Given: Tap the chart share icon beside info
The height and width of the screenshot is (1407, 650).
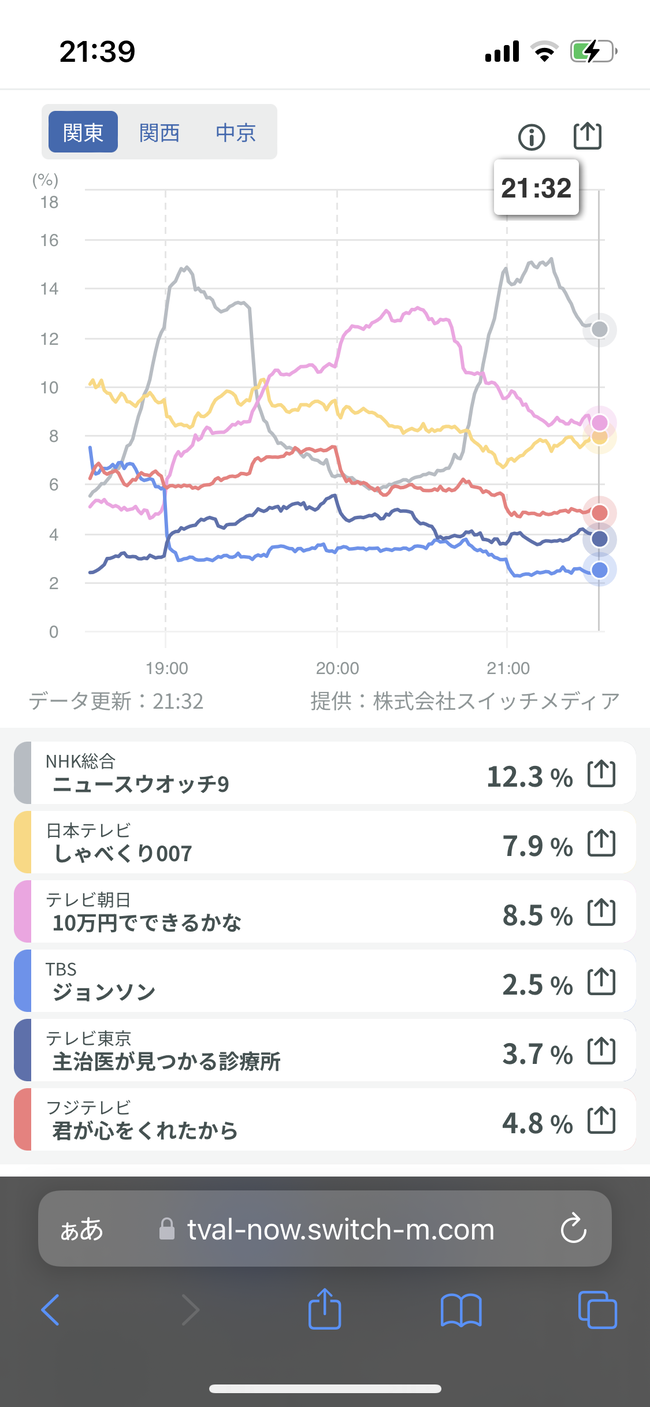Looking at the screenshot, I should pyautogui.click(x=588, y=136).
